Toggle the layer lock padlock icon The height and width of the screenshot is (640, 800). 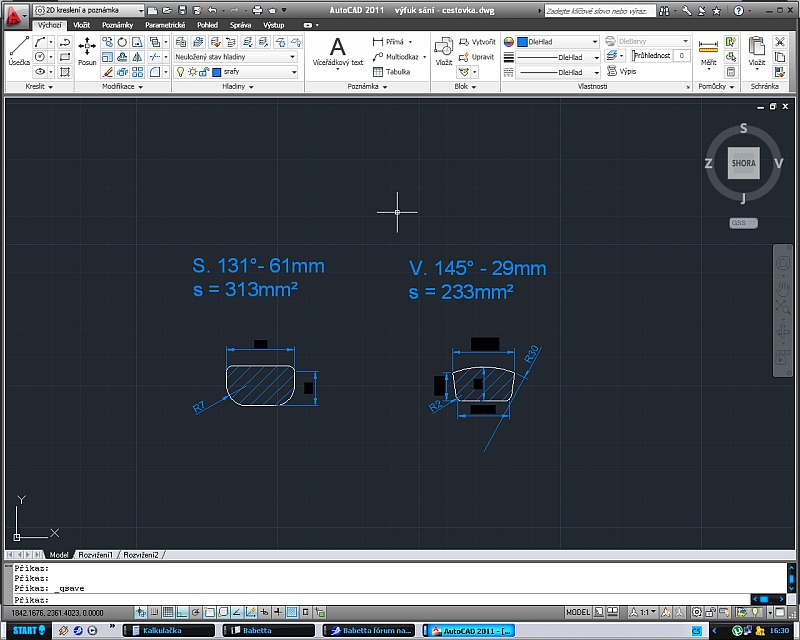204,72
